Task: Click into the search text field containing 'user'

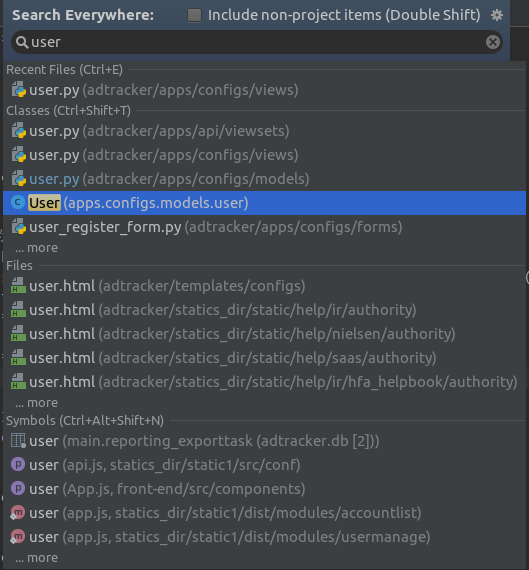Action: click(x=256, y=42)
